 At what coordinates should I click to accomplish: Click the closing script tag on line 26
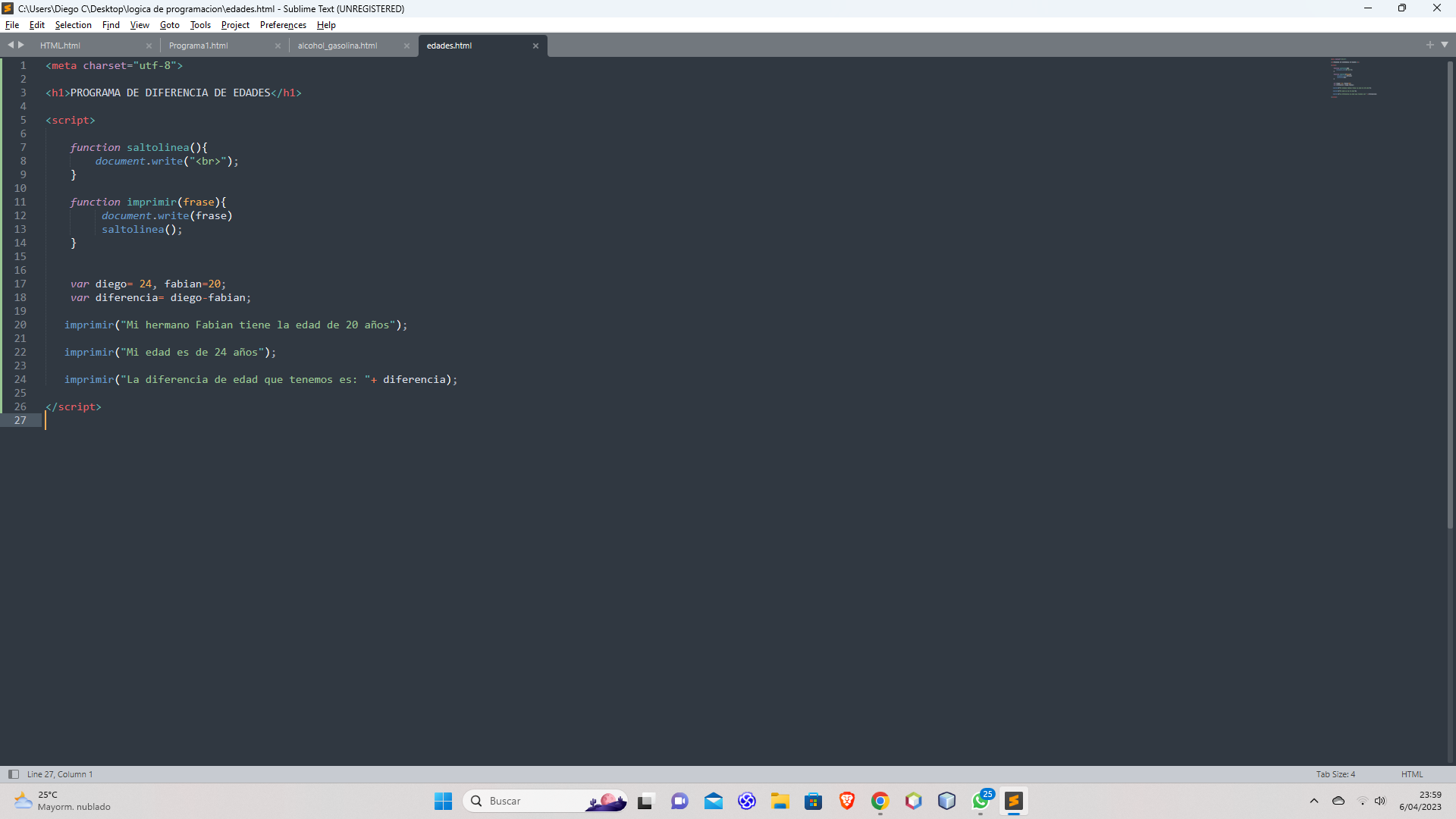click(x=74, y=406)
